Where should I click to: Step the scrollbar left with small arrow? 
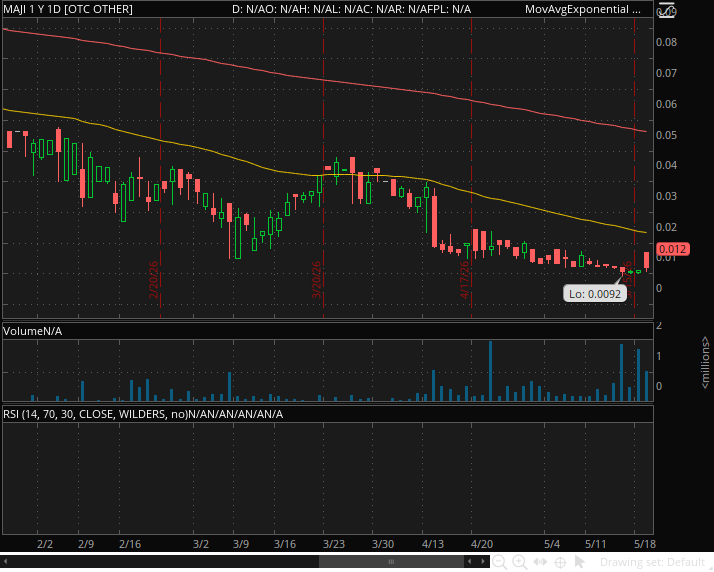coord(470,561)
